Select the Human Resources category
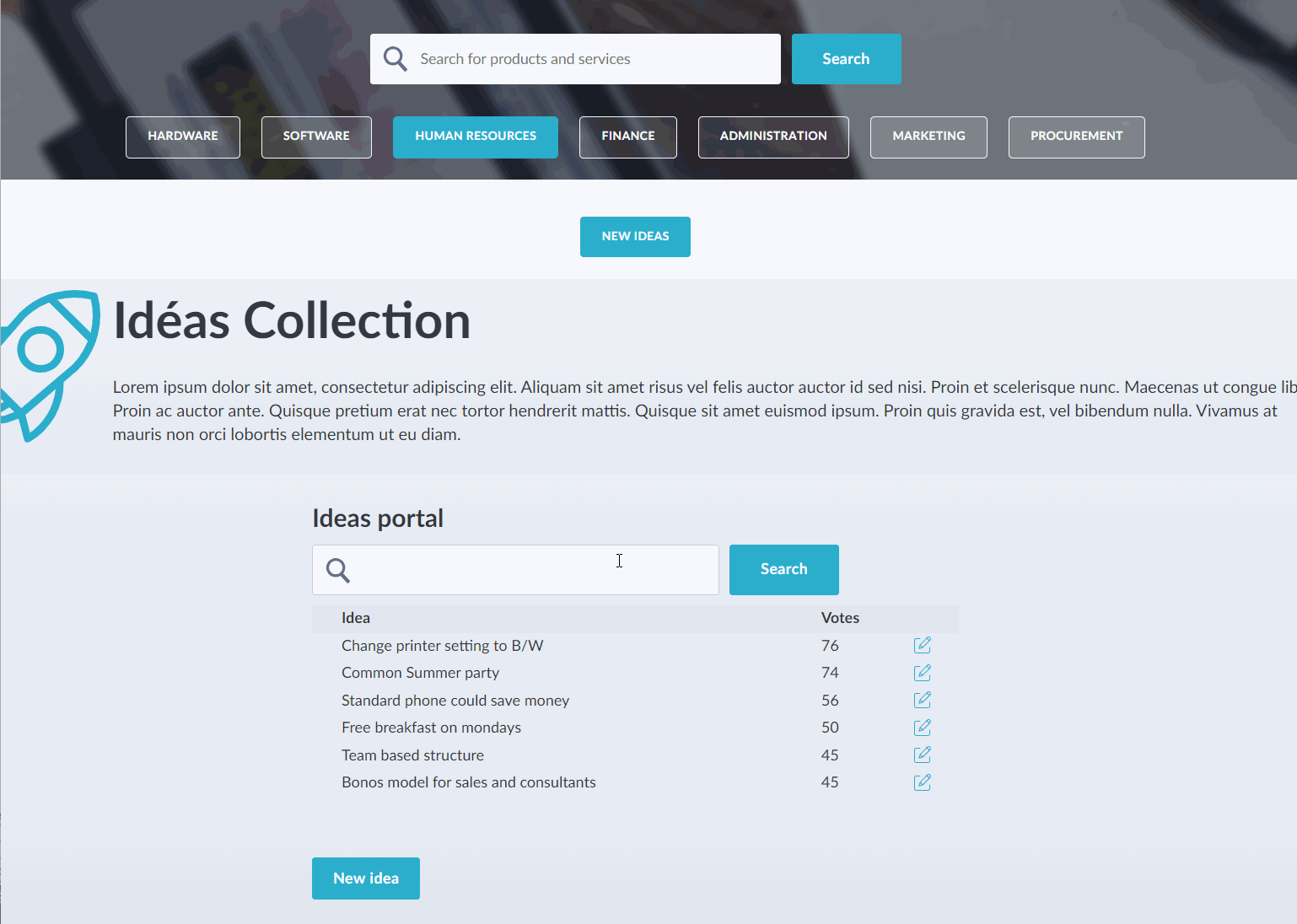The height and width of the screenshot is (924, 1297). (x=476, y=137)
